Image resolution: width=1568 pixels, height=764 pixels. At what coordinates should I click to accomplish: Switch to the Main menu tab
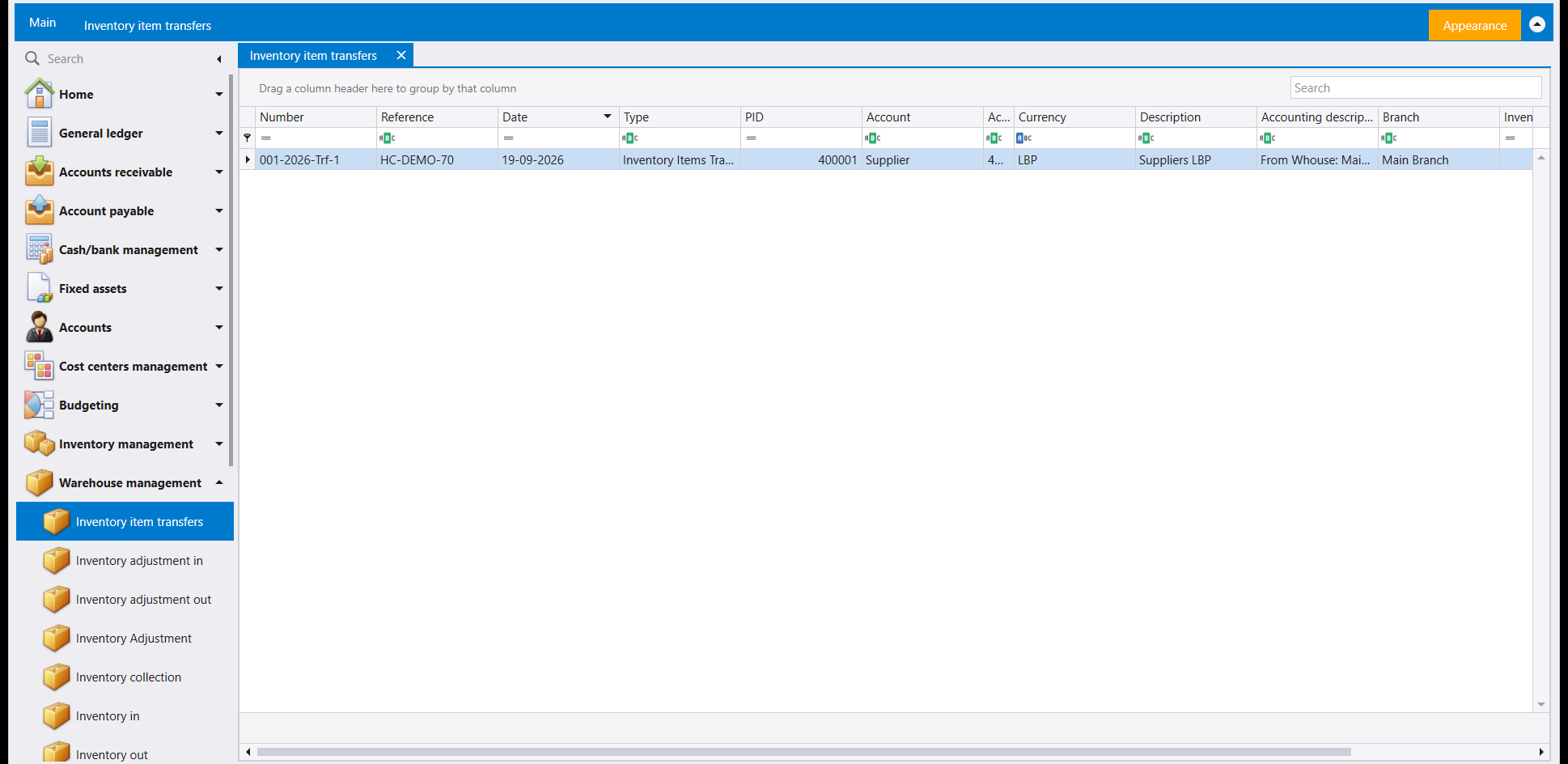coord(43,23)
